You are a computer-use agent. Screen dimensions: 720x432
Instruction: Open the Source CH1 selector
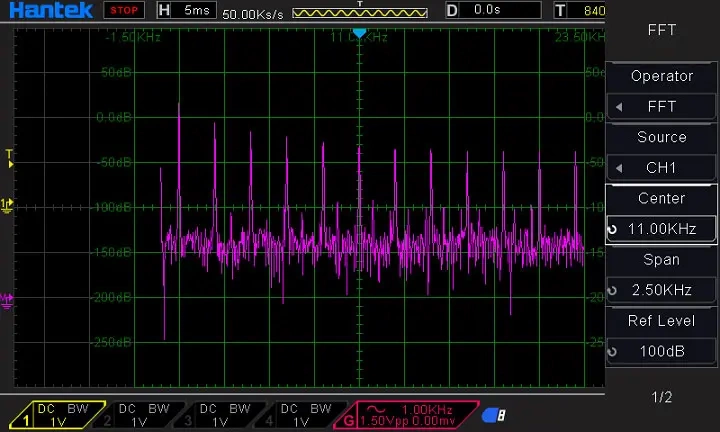pos(661,167)
